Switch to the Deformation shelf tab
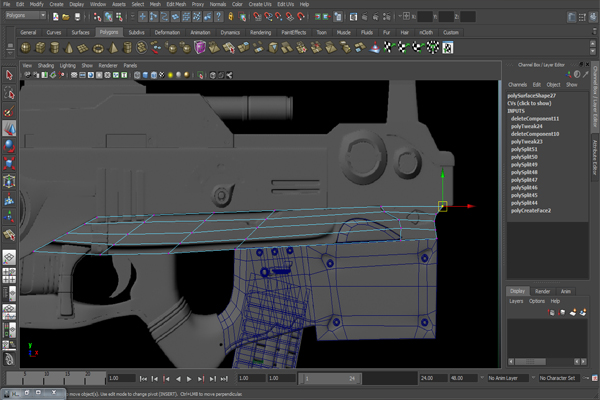Screen dimensions: 600x400 point(167,33)
